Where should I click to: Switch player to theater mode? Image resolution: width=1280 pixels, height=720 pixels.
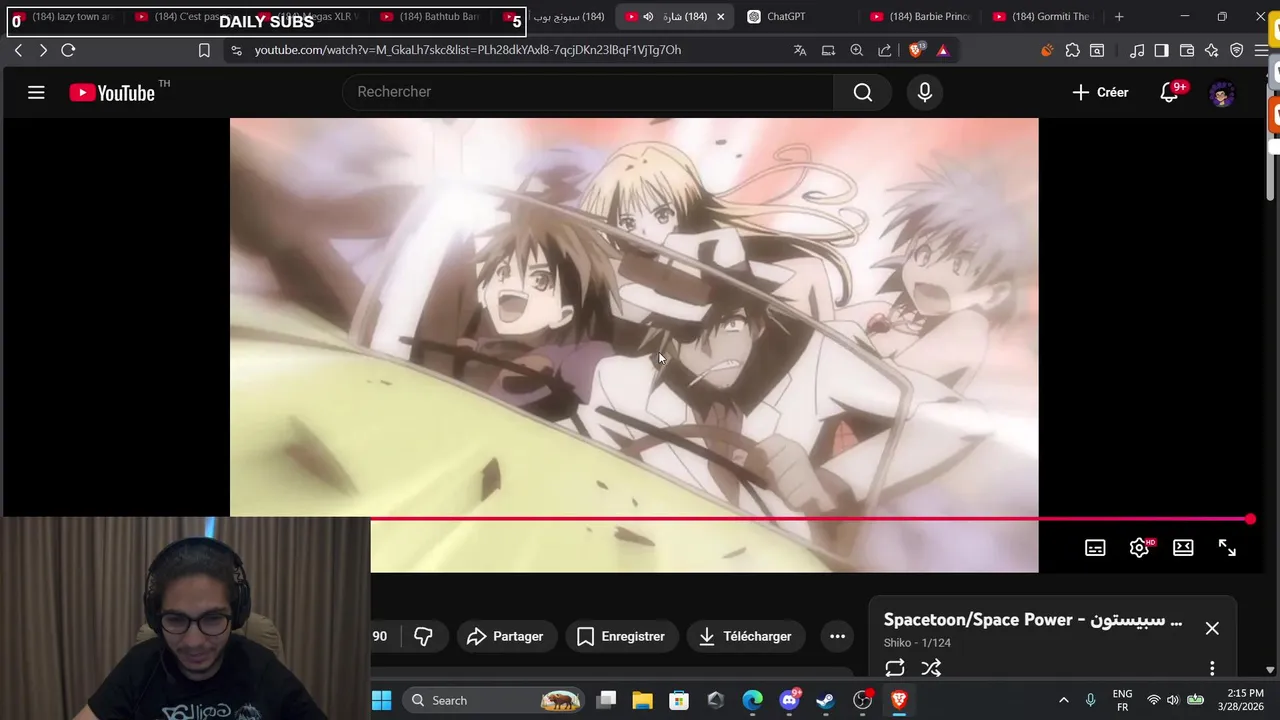[1183, 548]
